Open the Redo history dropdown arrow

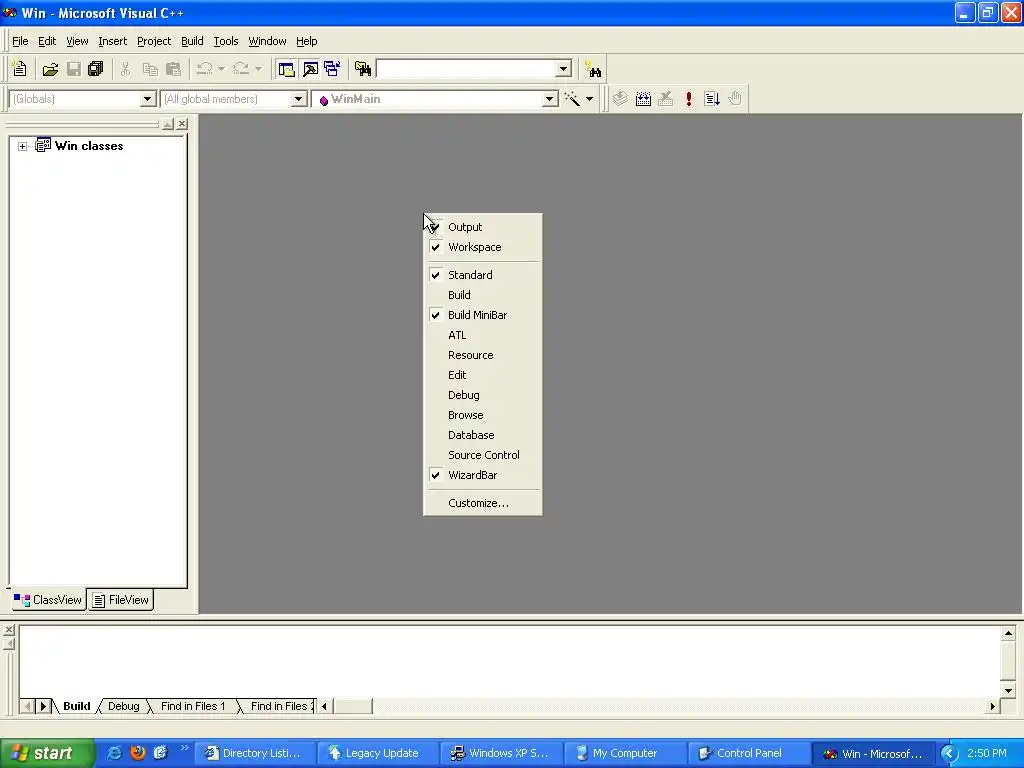click(259, 69)
